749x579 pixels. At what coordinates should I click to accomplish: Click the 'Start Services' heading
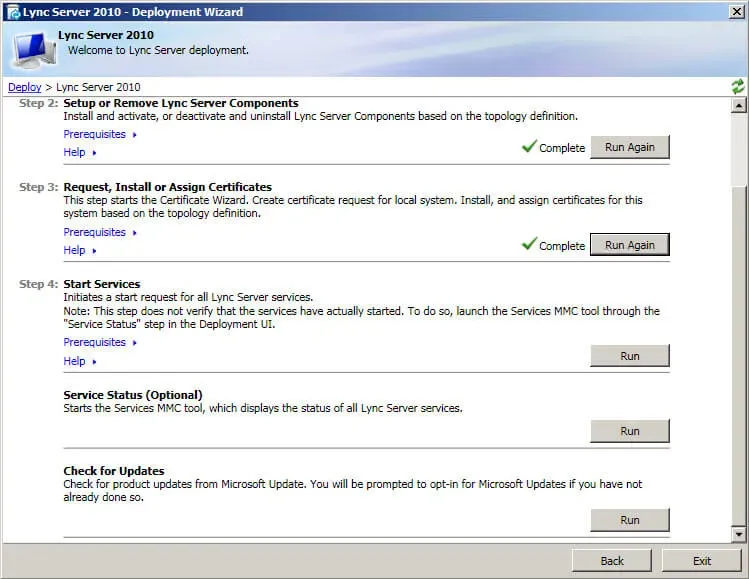102,284
